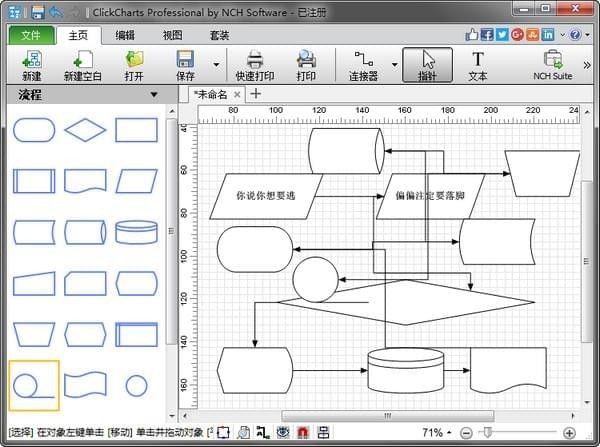Image resolution: width=600 pixels, height=447 pixels.
Task: Expand the 流程 shape category dropdown
Action: click(x=153, y=95)
